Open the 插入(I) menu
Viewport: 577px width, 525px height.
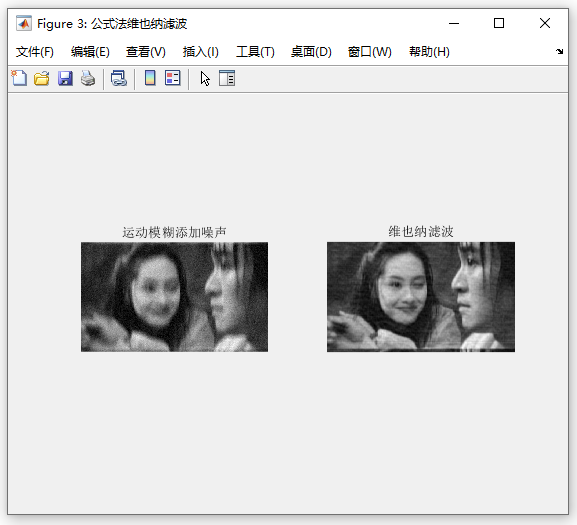[201, 52]
